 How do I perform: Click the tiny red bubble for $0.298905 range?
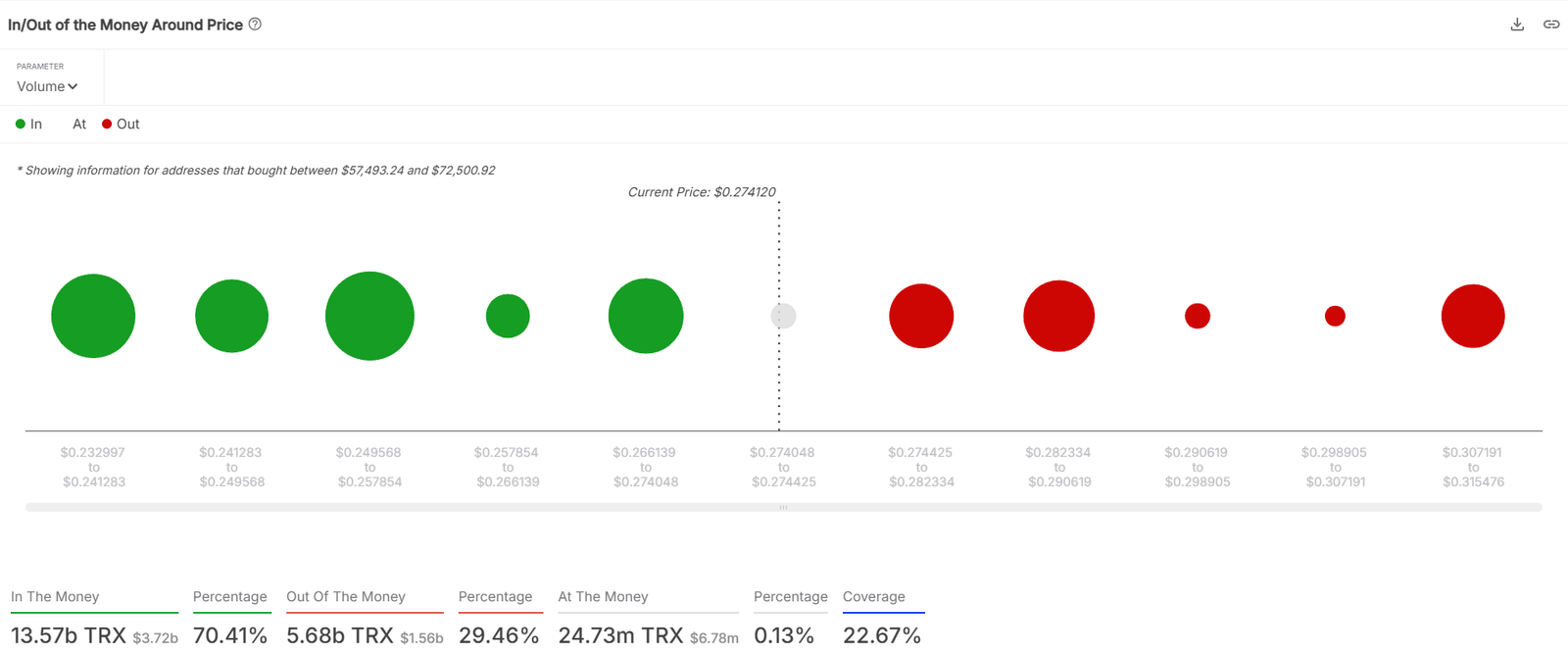click(1335, 316)
